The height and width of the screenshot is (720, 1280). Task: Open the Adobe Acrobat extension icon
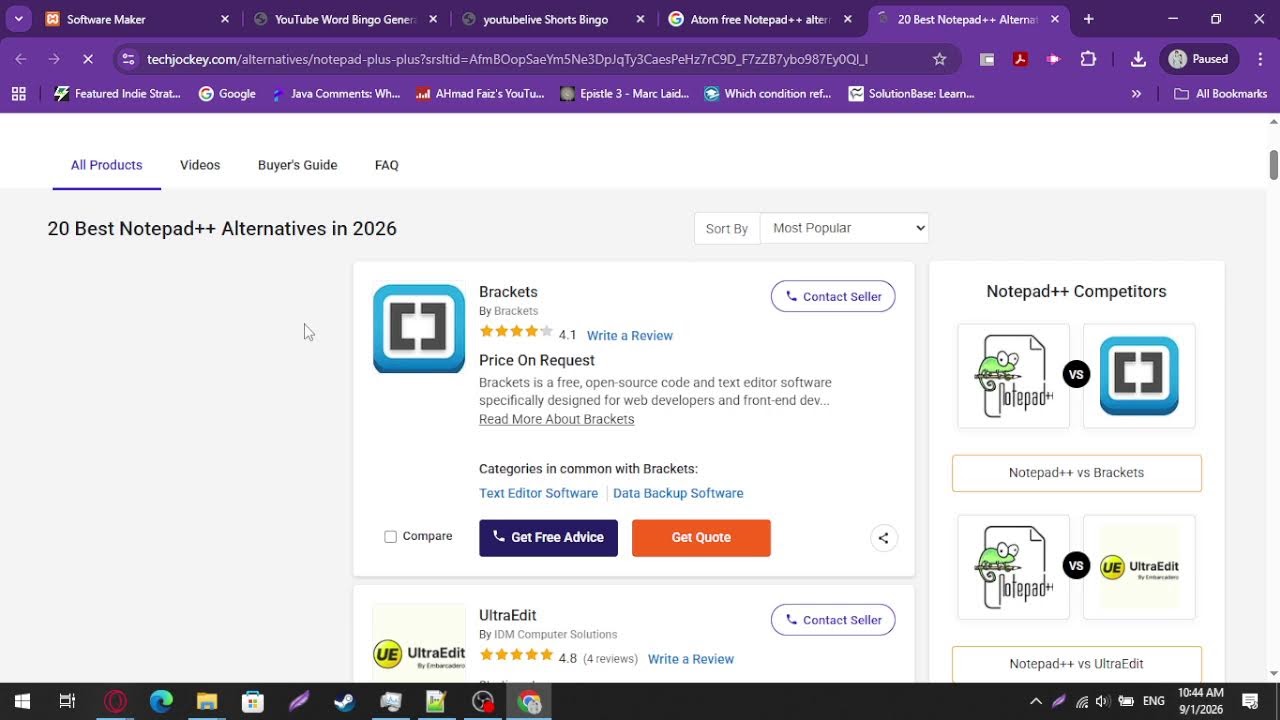[1020, 59]
